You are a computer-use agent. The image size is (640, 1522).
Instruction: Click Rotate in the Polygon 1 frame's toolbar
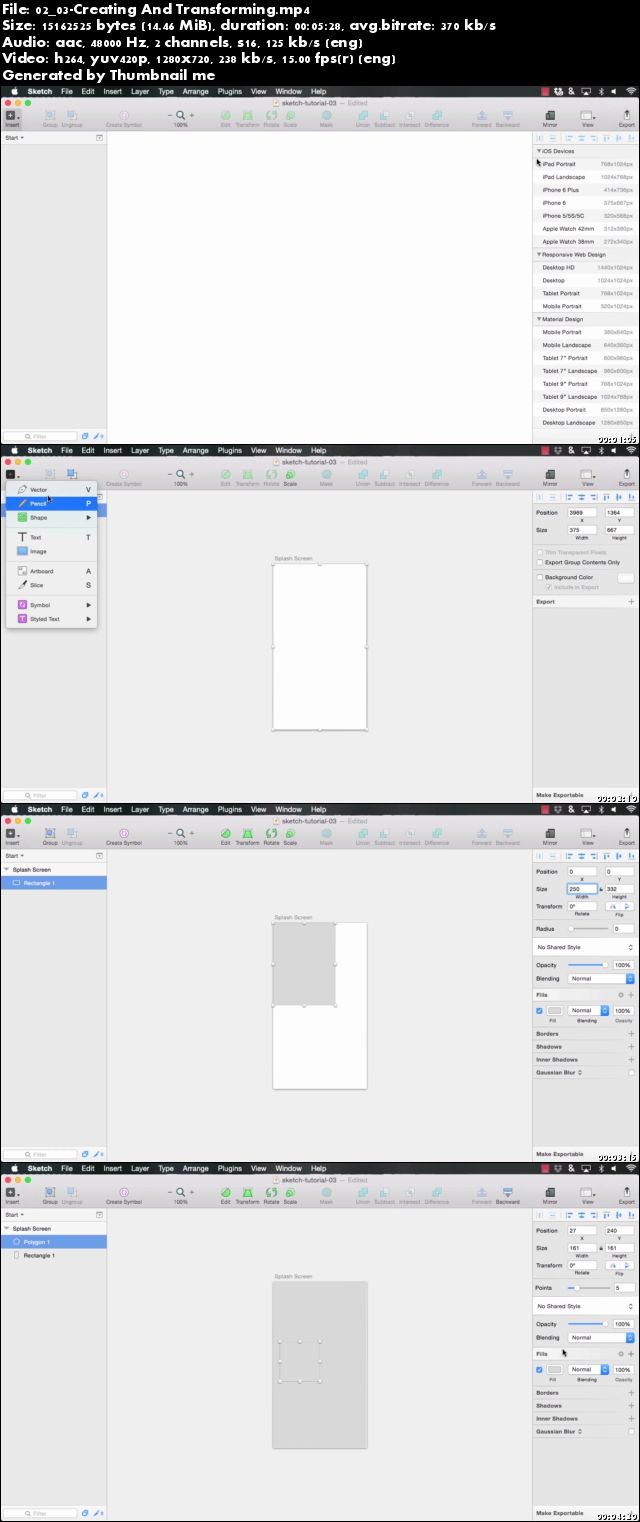[x=271, y=1194]
